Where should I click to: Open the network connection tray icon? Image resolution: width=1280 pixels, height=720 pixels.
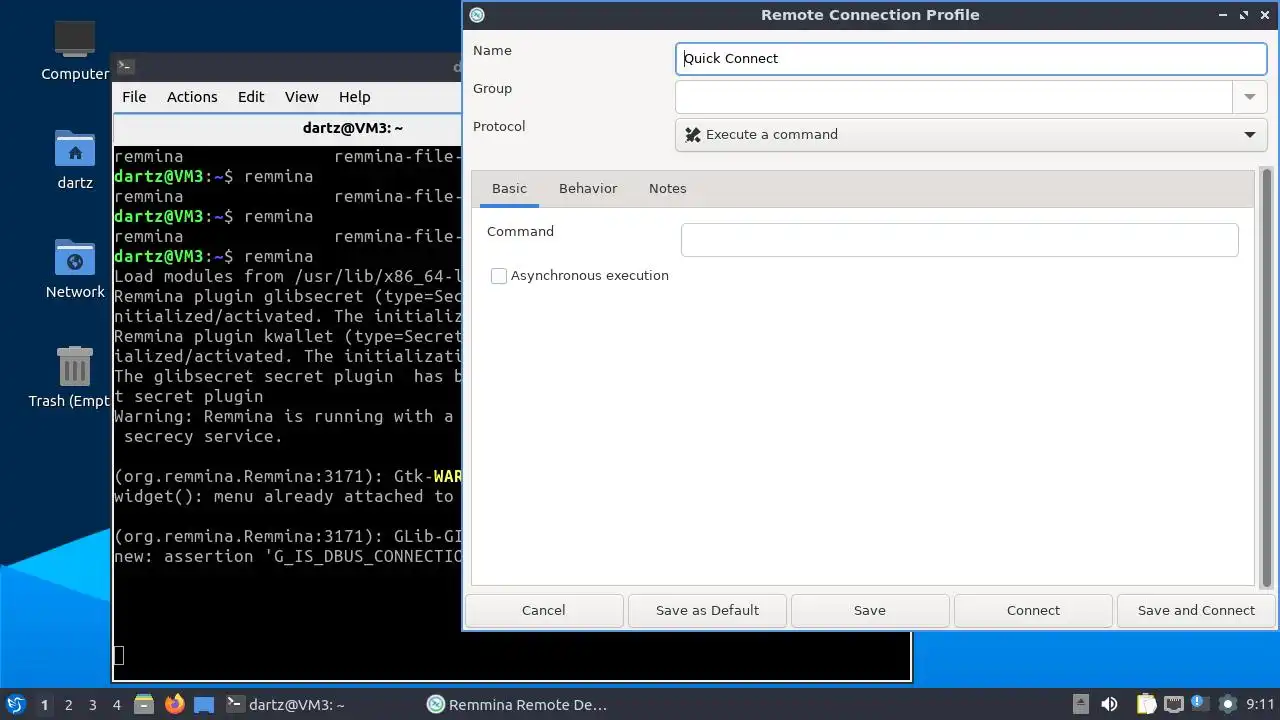click(x=1173, y=705)
